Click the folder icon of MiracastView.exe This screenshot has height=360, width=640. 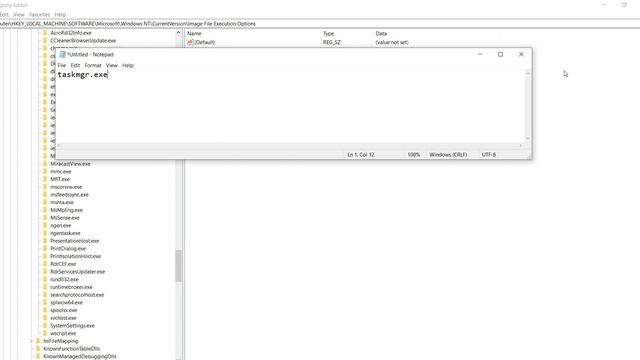click(x=45, y=164)
